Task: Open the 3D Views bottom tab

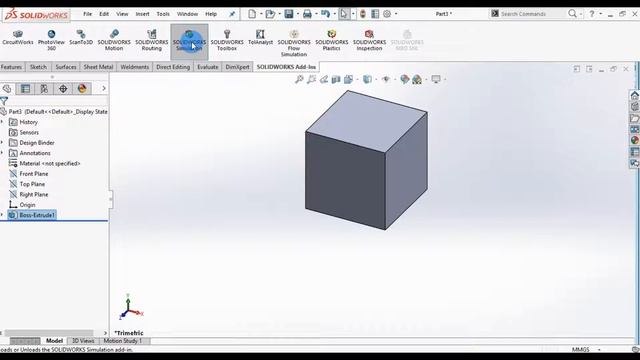Action: coord(83,340)
